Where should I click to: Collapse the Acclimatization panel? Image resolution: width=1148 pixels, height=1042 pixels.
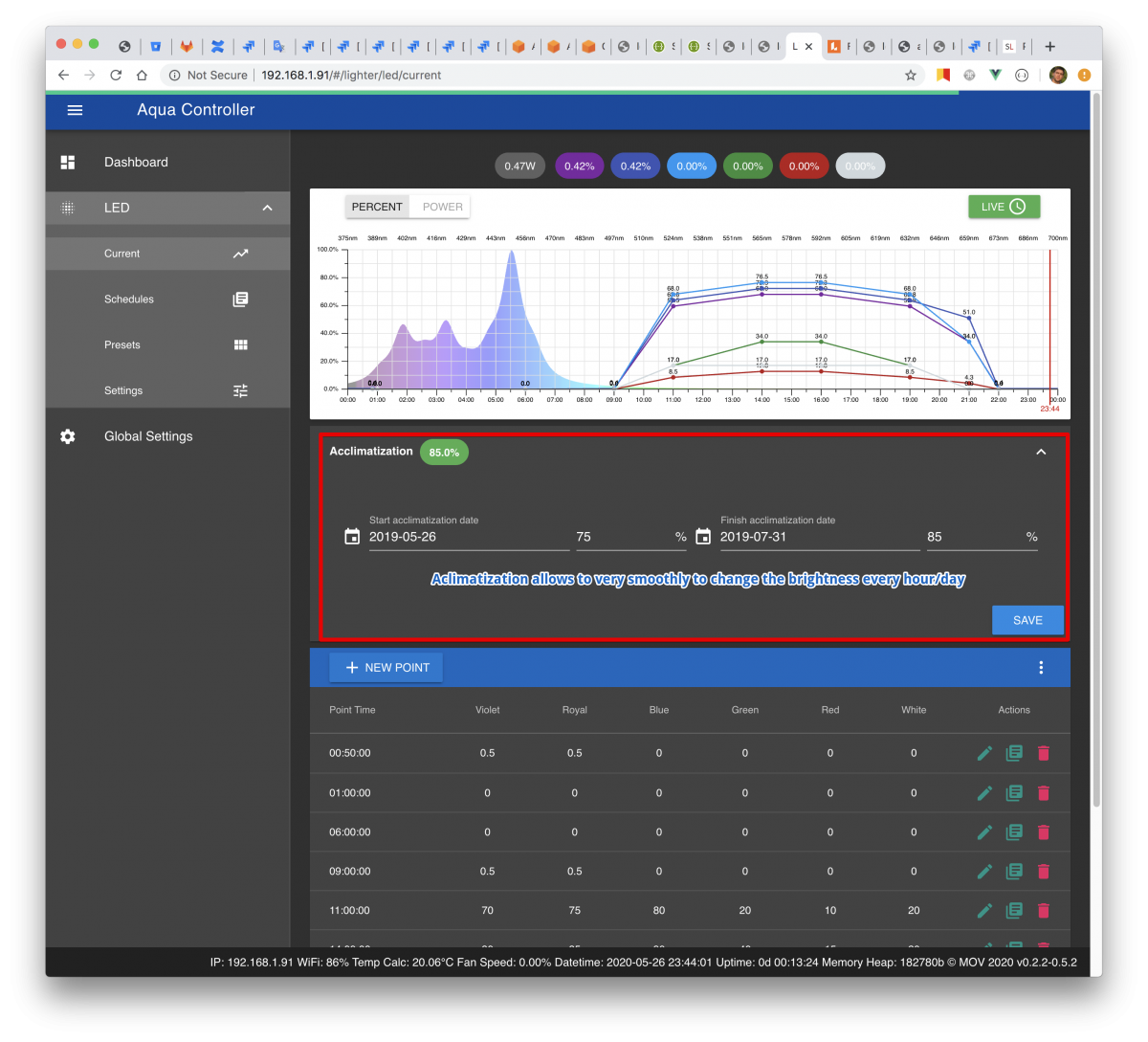tap(1041, 452)
